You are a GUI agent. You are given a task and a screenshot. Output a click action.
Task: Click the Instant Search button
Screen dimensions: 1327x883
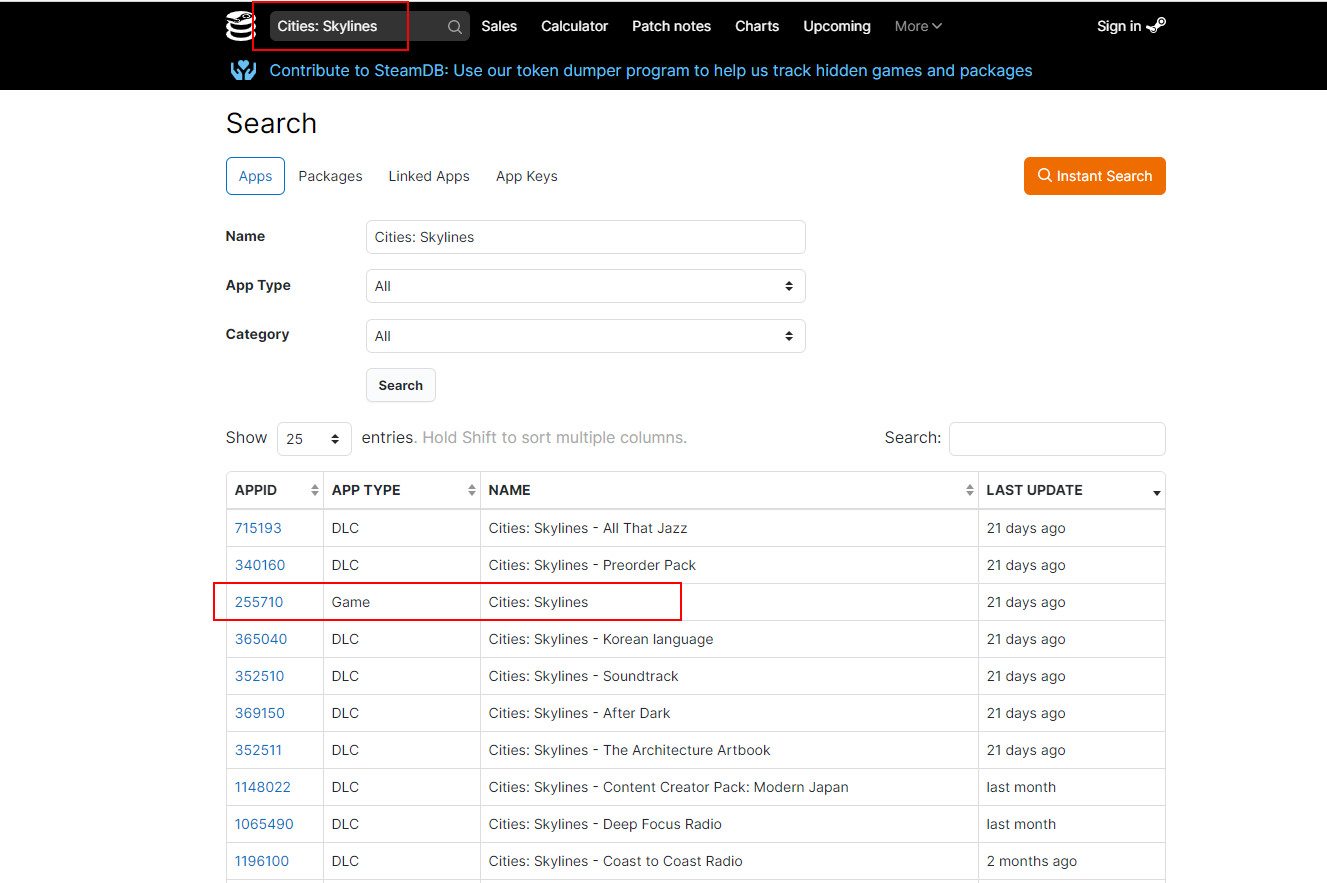1095,176
